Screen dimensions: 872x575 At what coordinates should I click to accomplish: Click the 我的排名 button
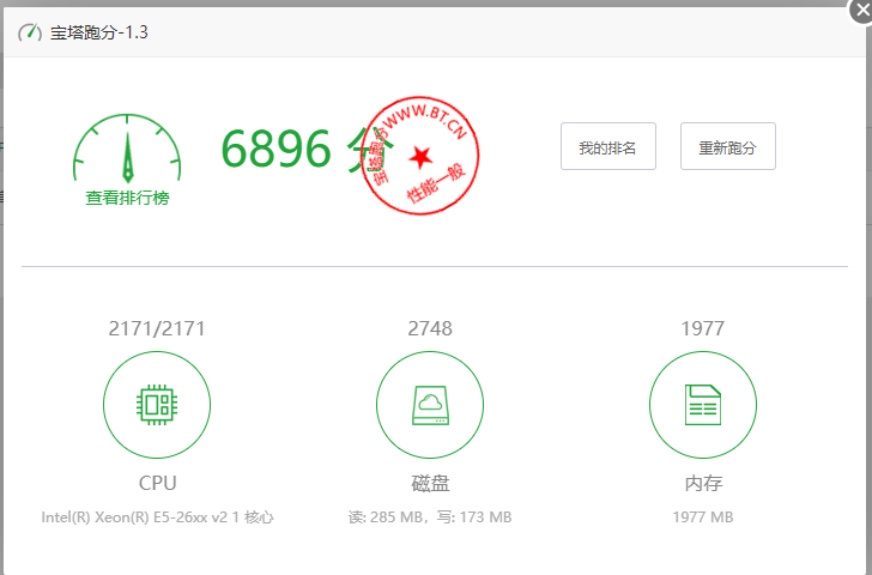tap(608, 146)
